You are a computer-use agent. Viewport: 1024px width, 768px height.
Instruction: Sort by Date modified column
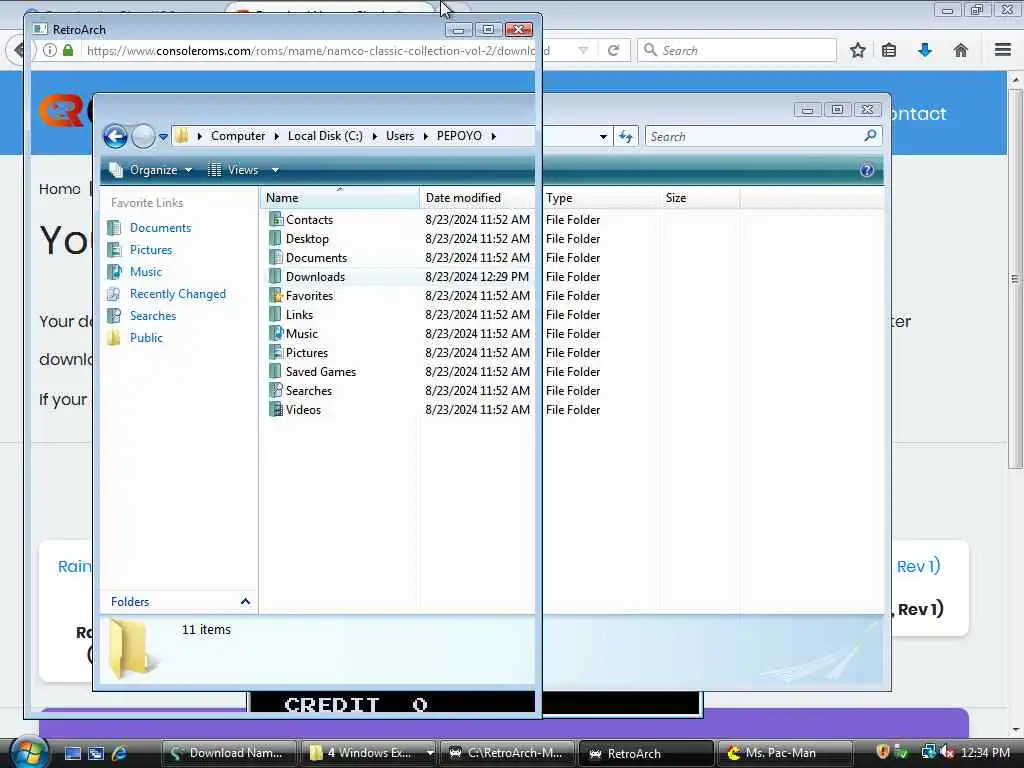[480, 198]
